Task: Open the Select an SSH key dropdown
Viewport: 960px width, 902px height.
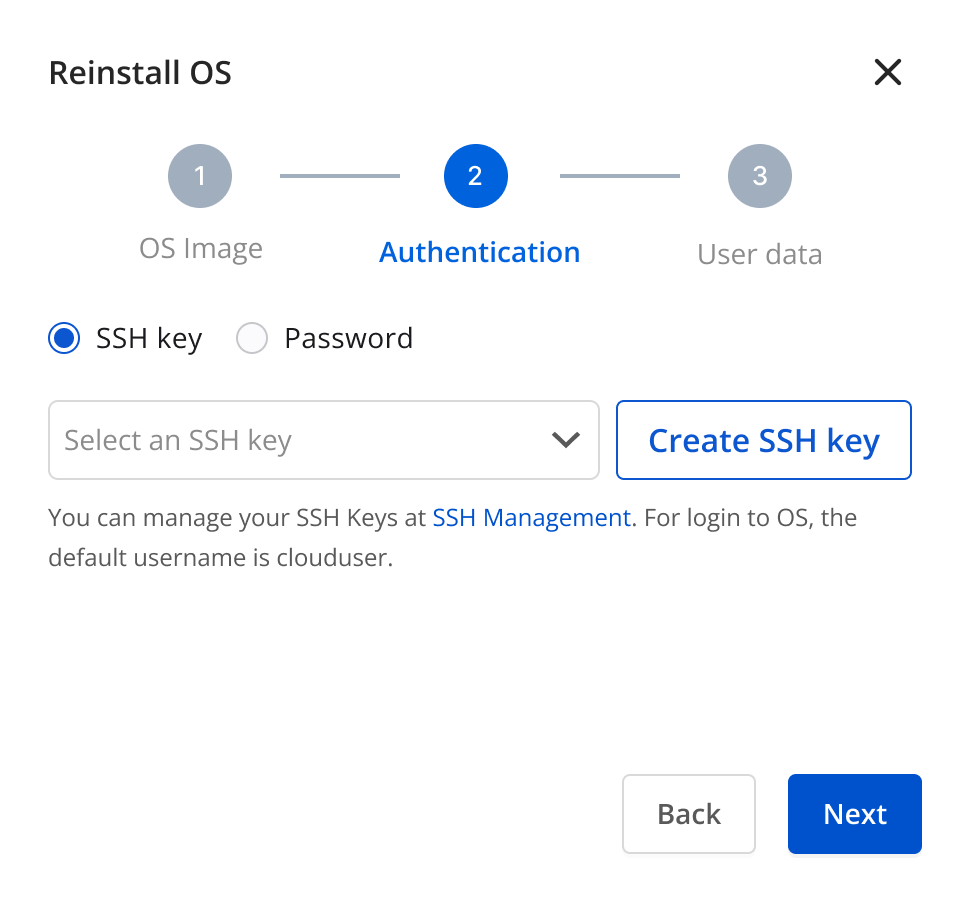Action: tap(324, 440)
